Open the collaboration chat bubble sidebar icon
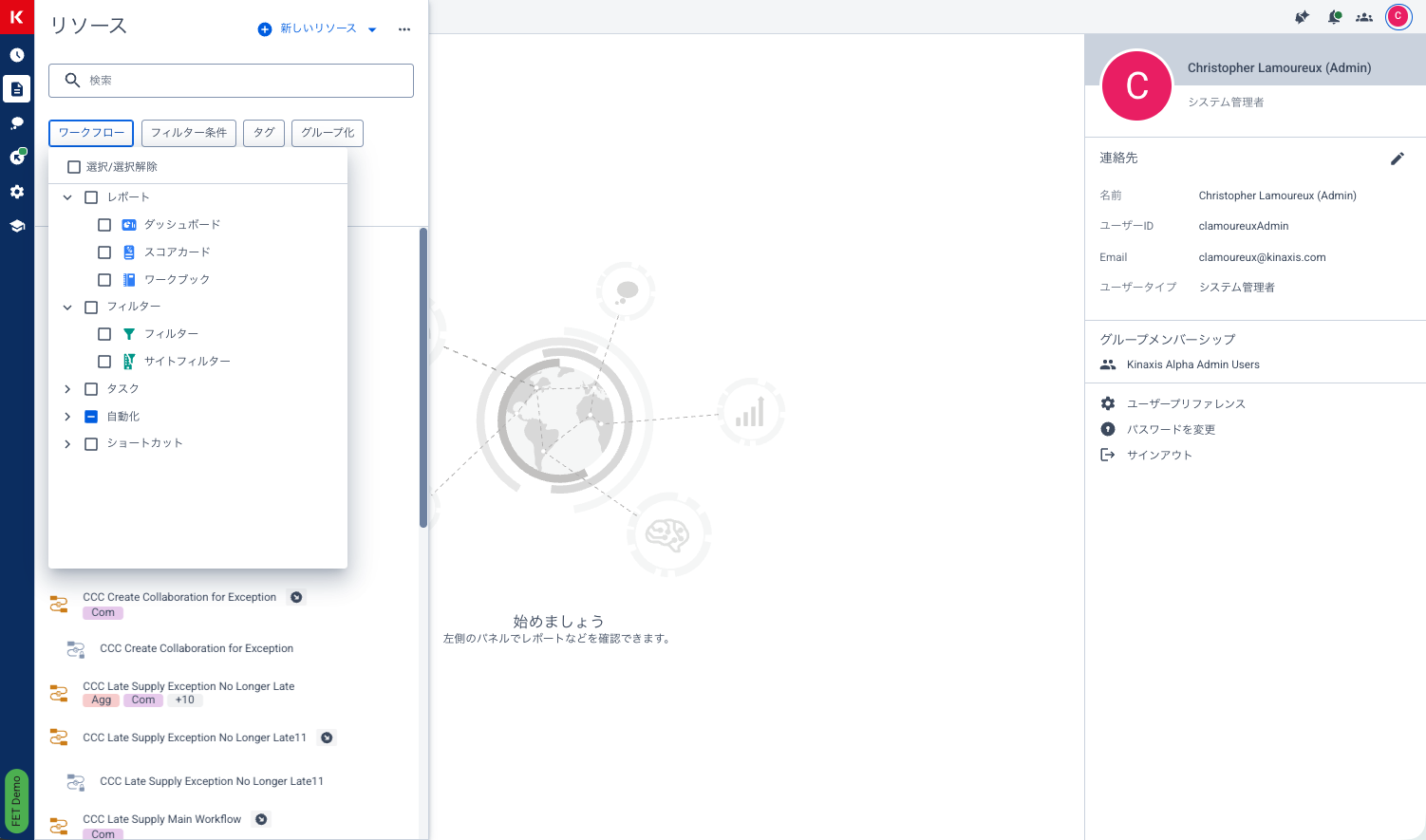The height and width of the screenshot is (840, 1426). pyautogui.click(x=17, y=123)
